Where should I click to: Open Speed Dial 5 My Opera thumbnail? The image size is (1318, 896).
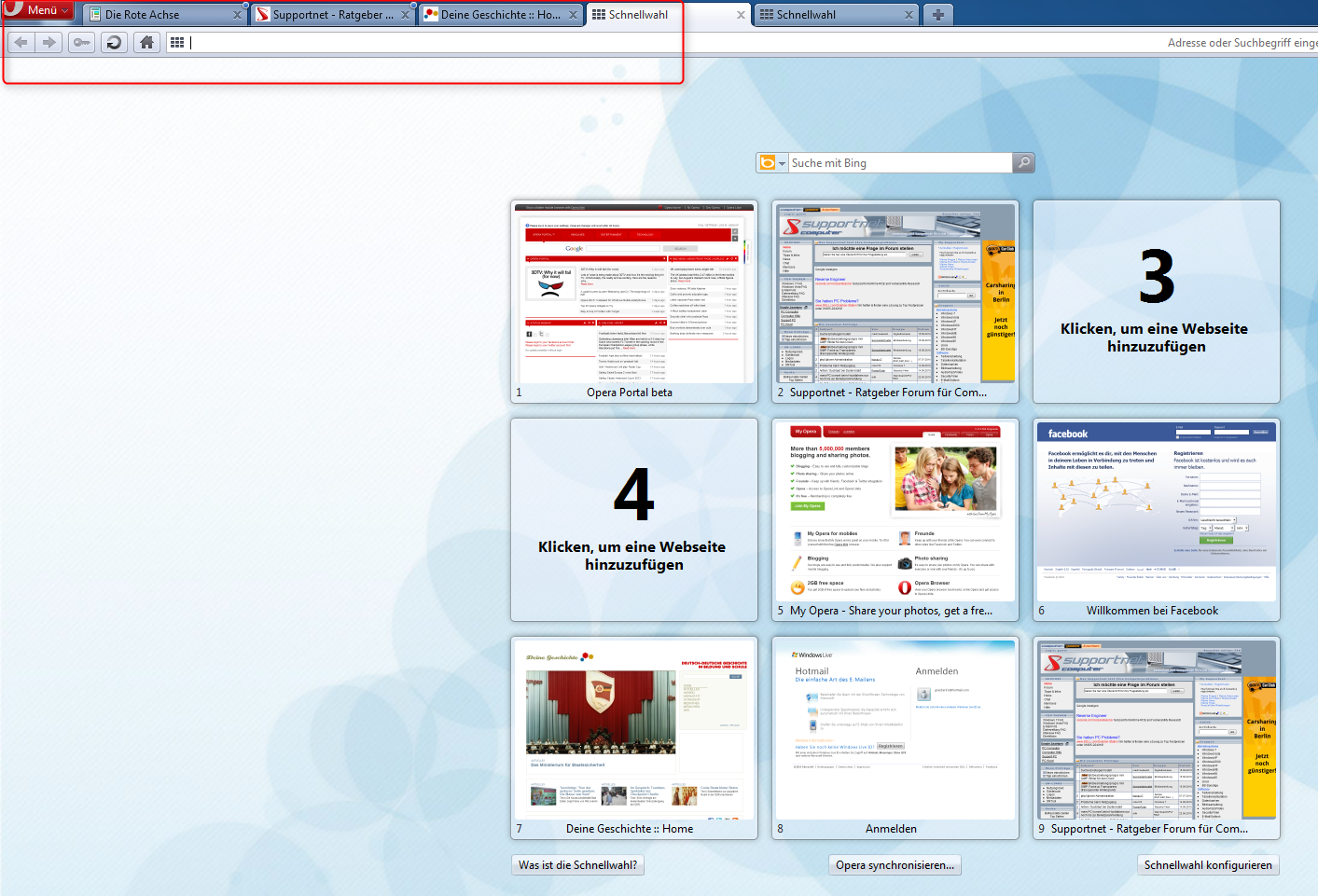click(895, 519)
